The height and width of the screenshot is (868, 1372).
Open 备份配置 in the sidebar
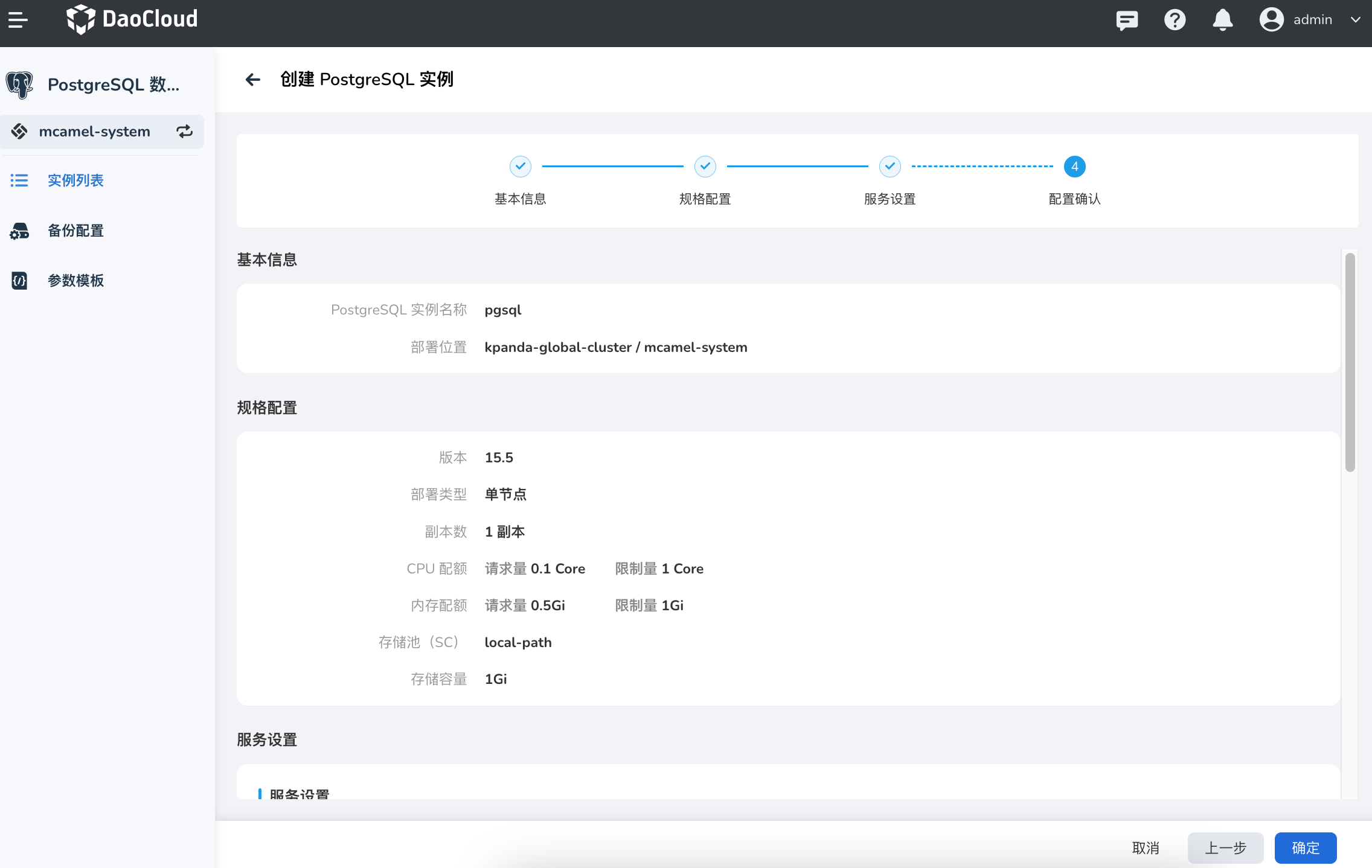tap(75, 231)
